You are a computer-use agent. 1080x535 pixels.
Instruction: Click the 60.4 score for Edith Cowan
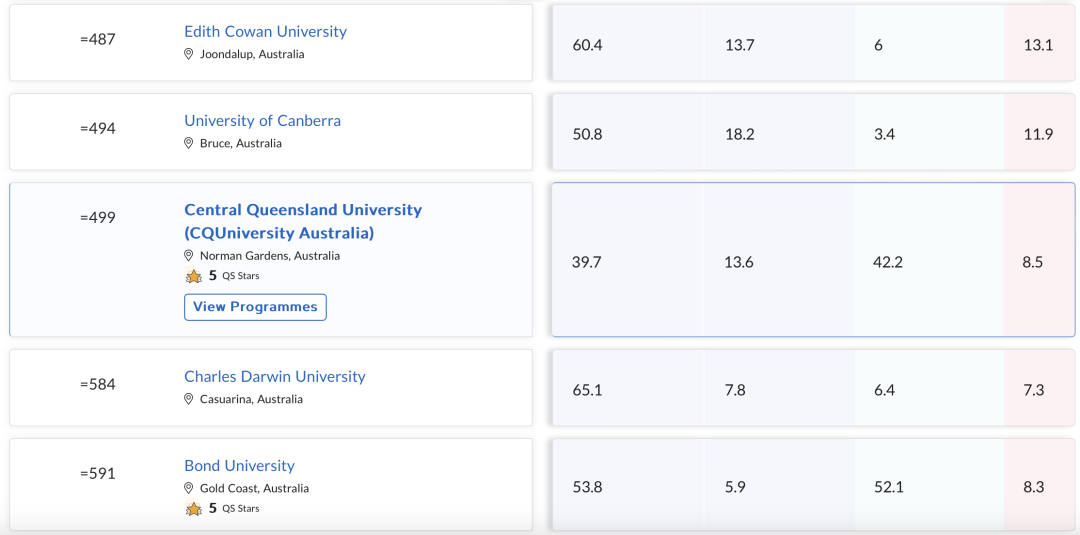[588, 45]
